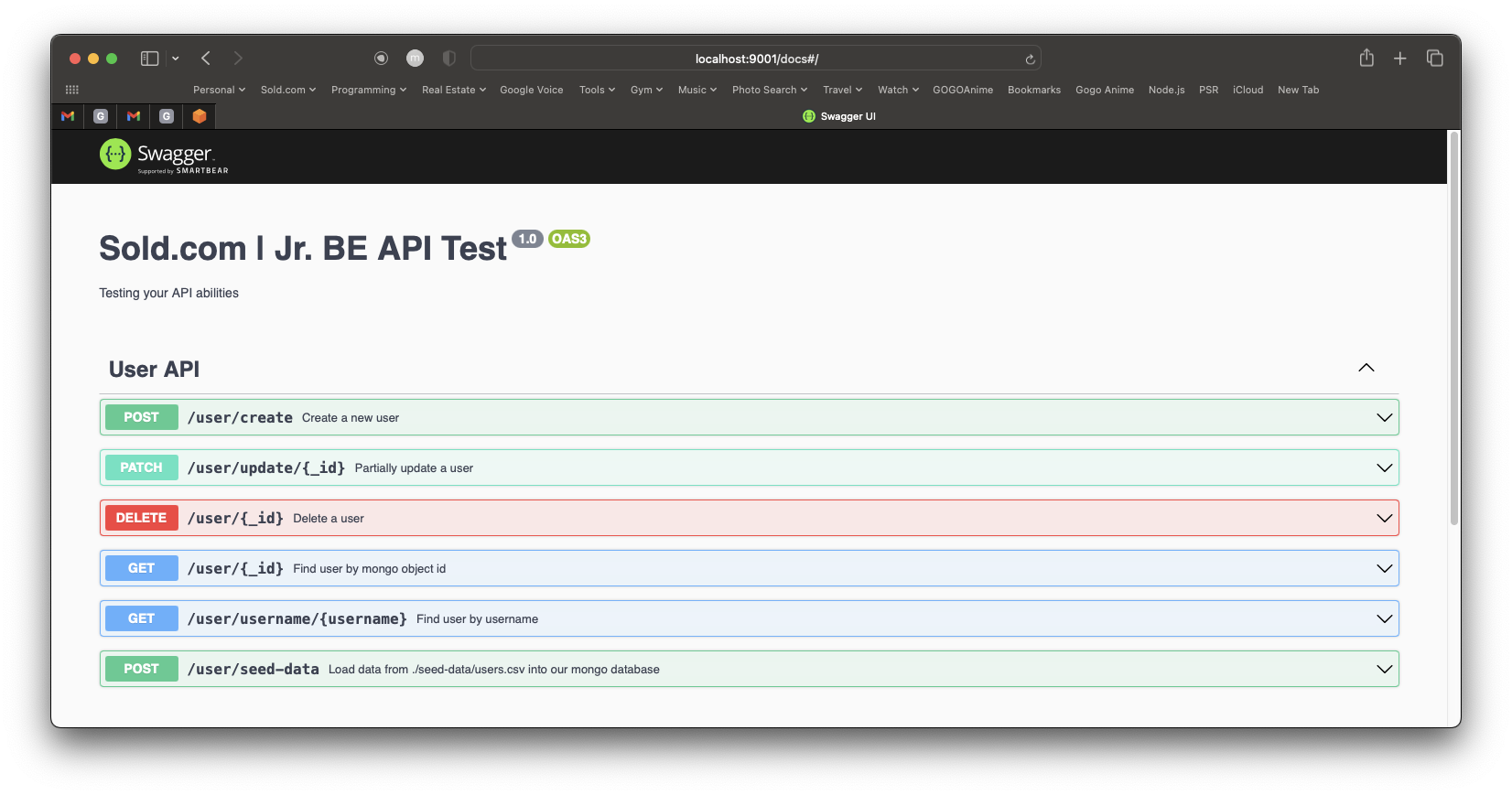Click the GET badge for Find user by mongo object id
Screen dimensions: 1512x795
(142, 568)
